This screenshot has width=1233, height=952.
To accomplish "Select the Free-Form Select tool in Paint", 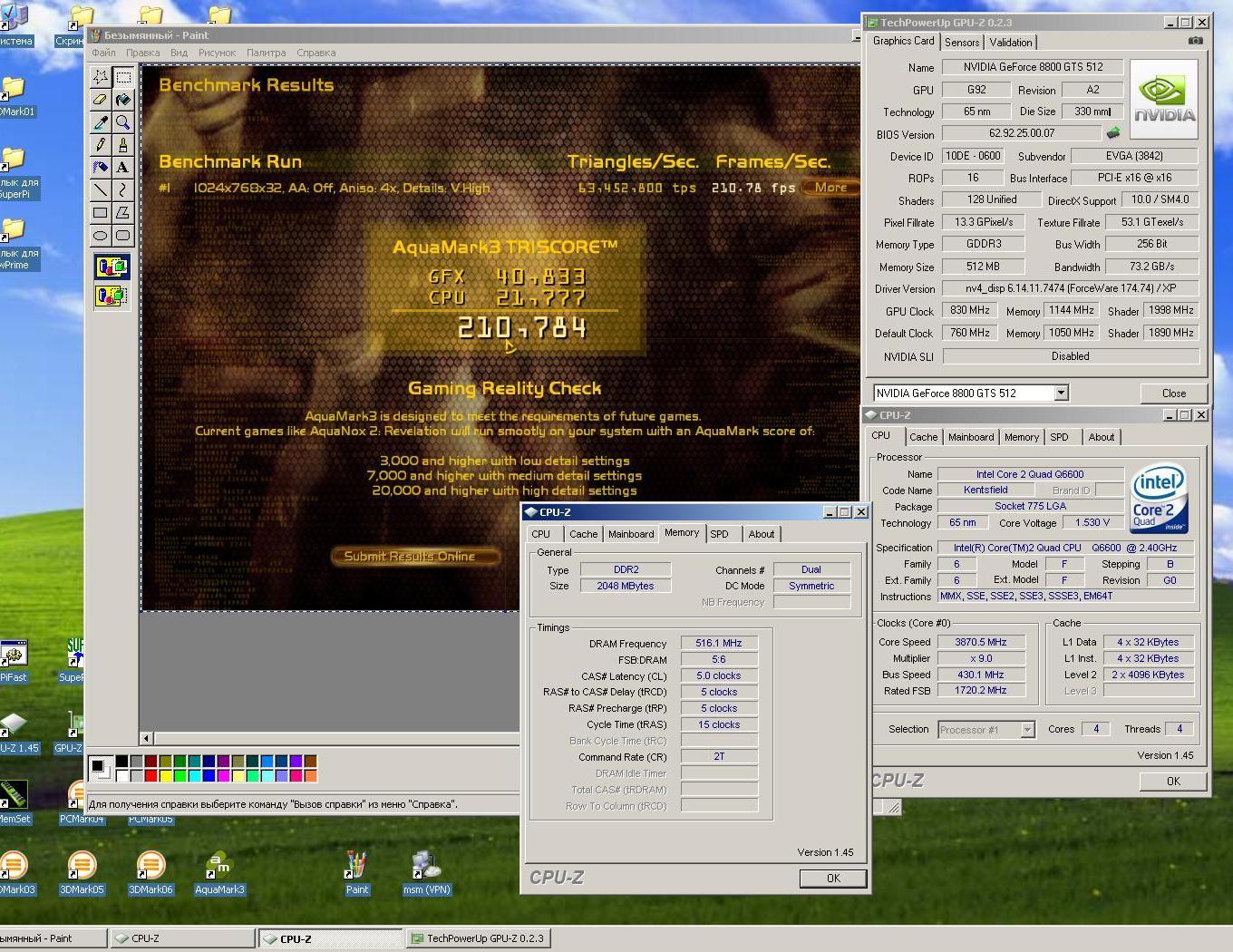I will [x=101, y=77].
